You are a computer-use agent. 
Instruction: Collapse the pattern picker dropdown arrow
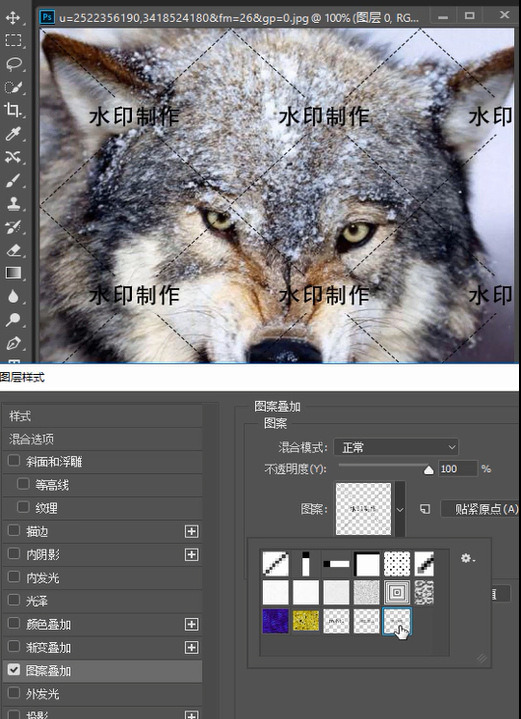(x=400, y=509)
